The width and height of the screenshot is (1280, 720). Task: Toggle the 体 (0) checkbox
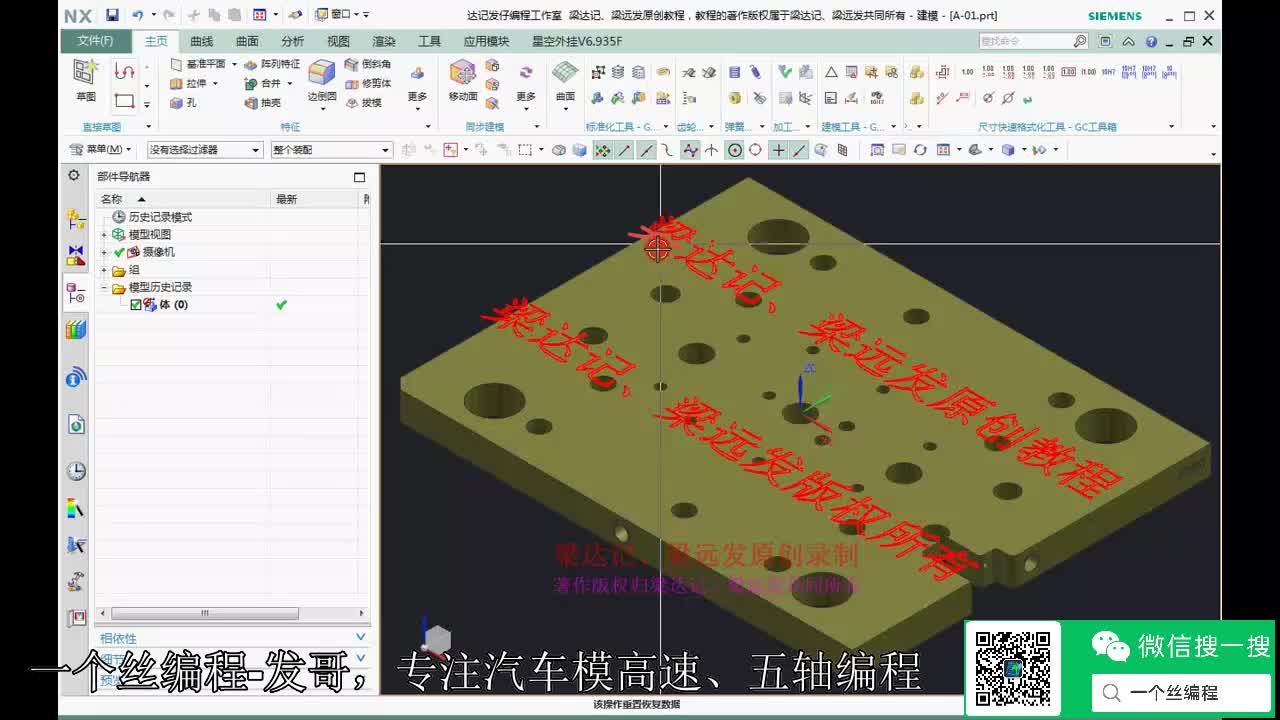136,304
